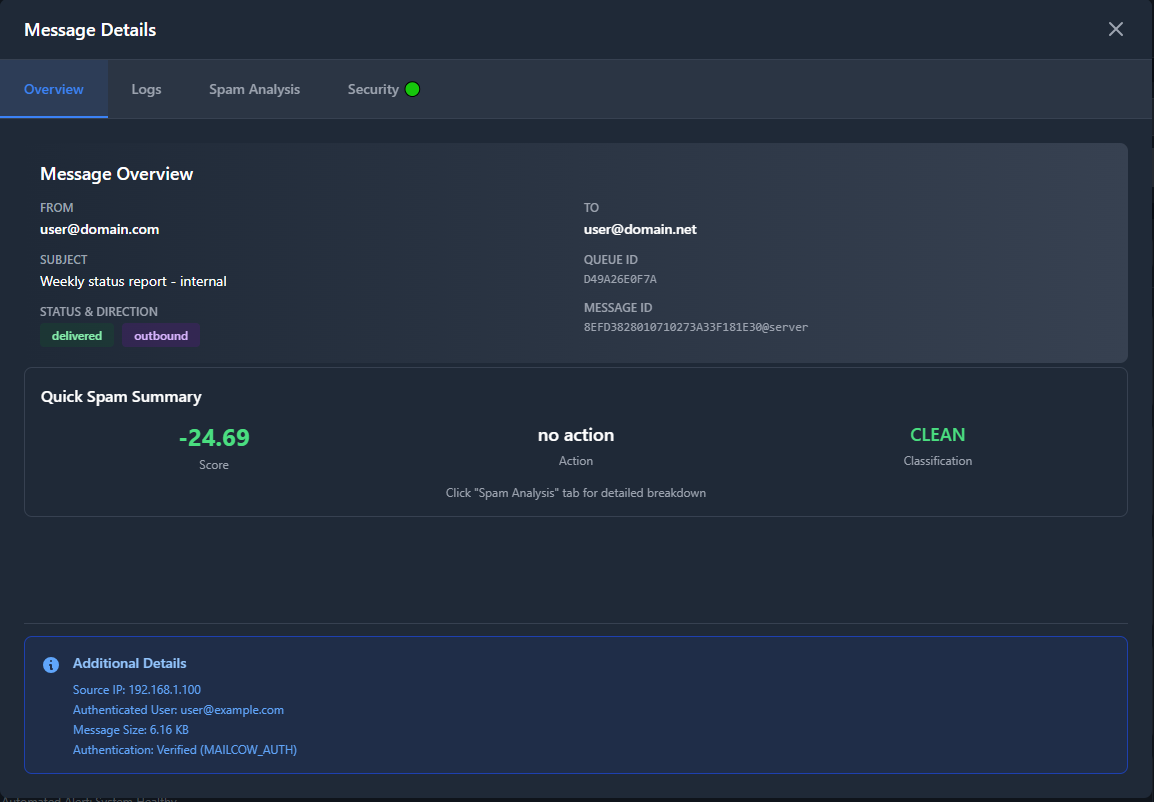The width and height of the screenshot is (1154, 802).
Task: Switch to the Security tab
Action: point(373,89)
